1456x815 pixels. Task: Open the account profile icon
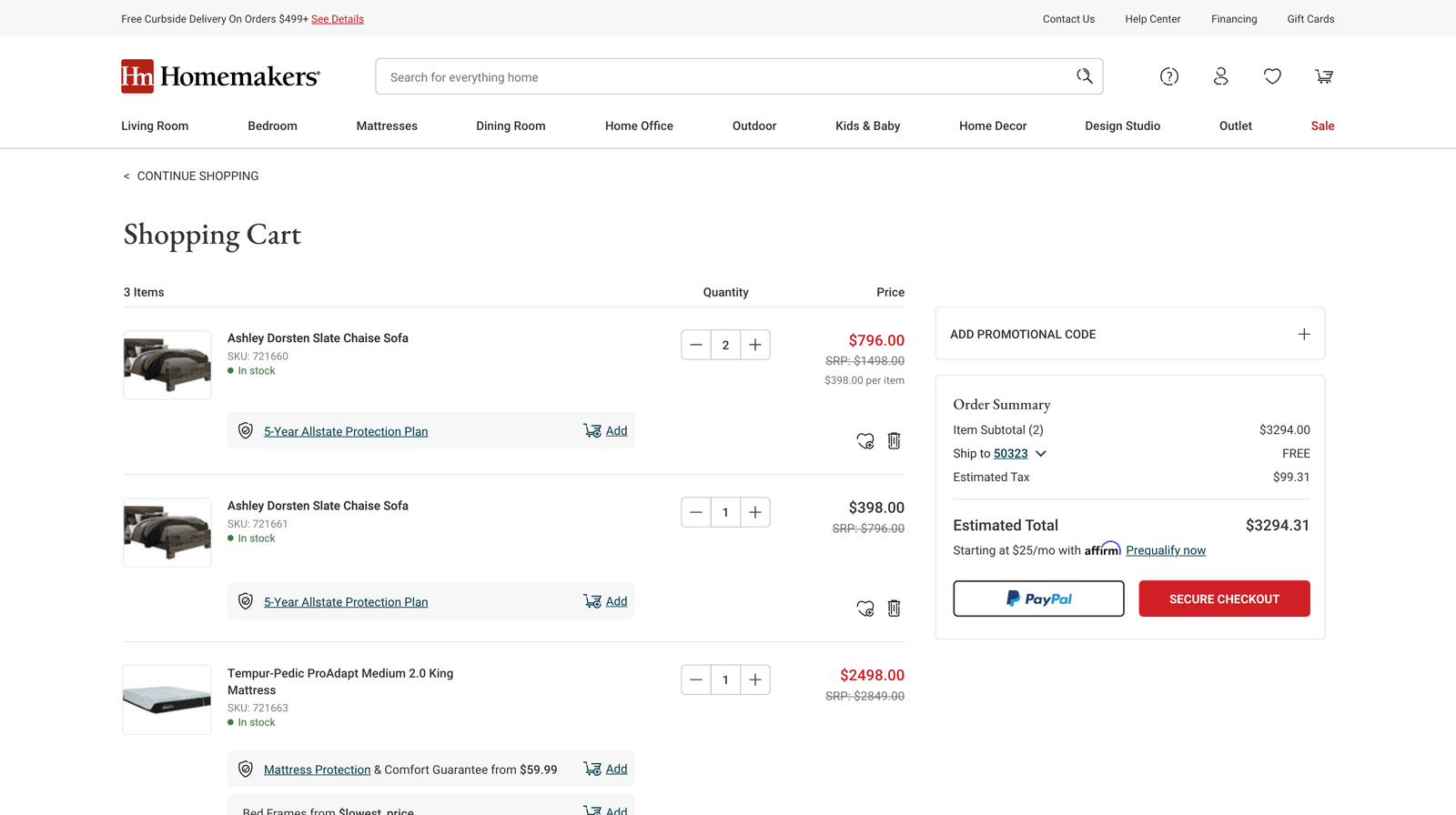[1221, 76]
